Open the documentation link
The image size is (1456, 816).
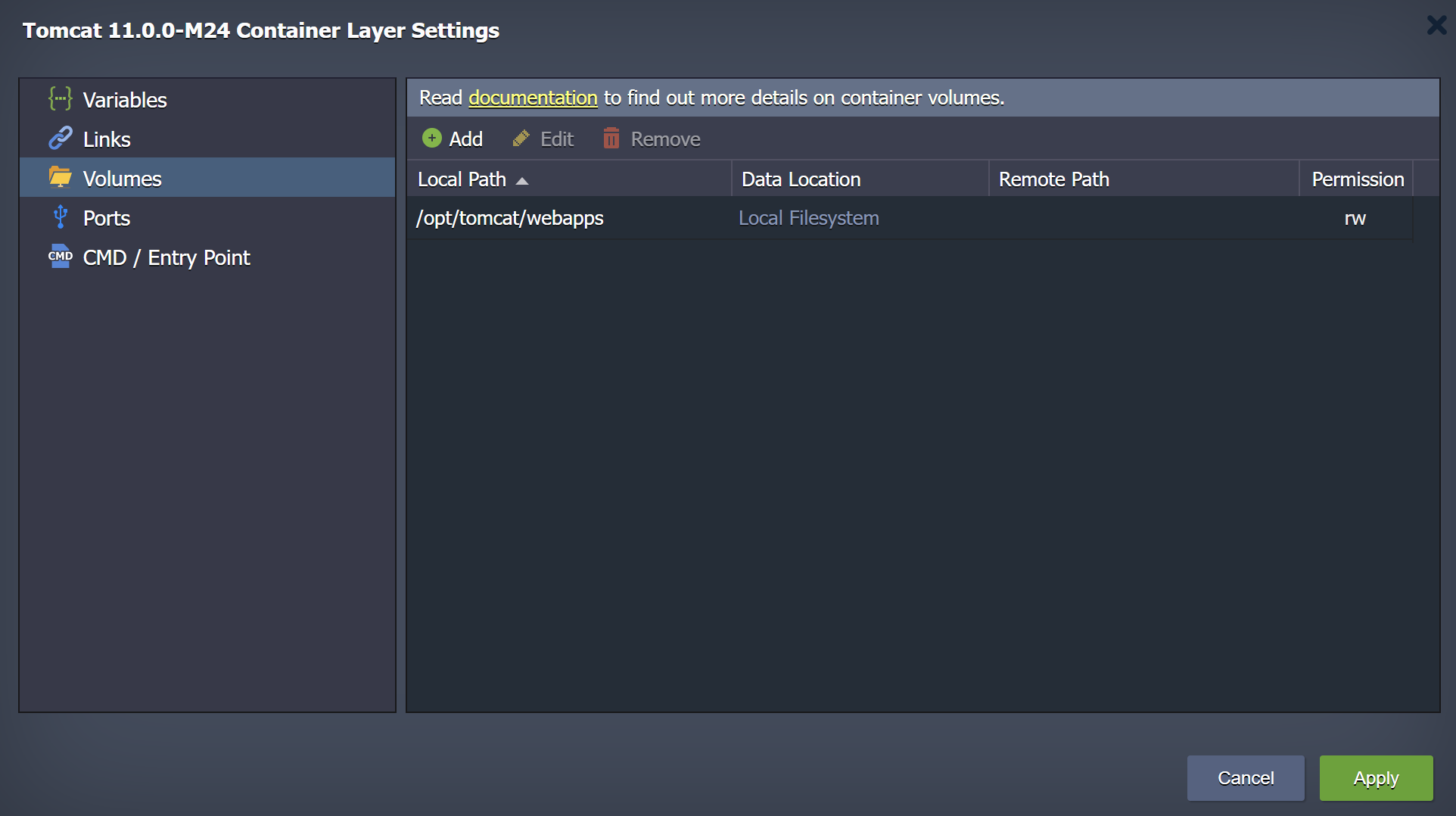point(533,98)
